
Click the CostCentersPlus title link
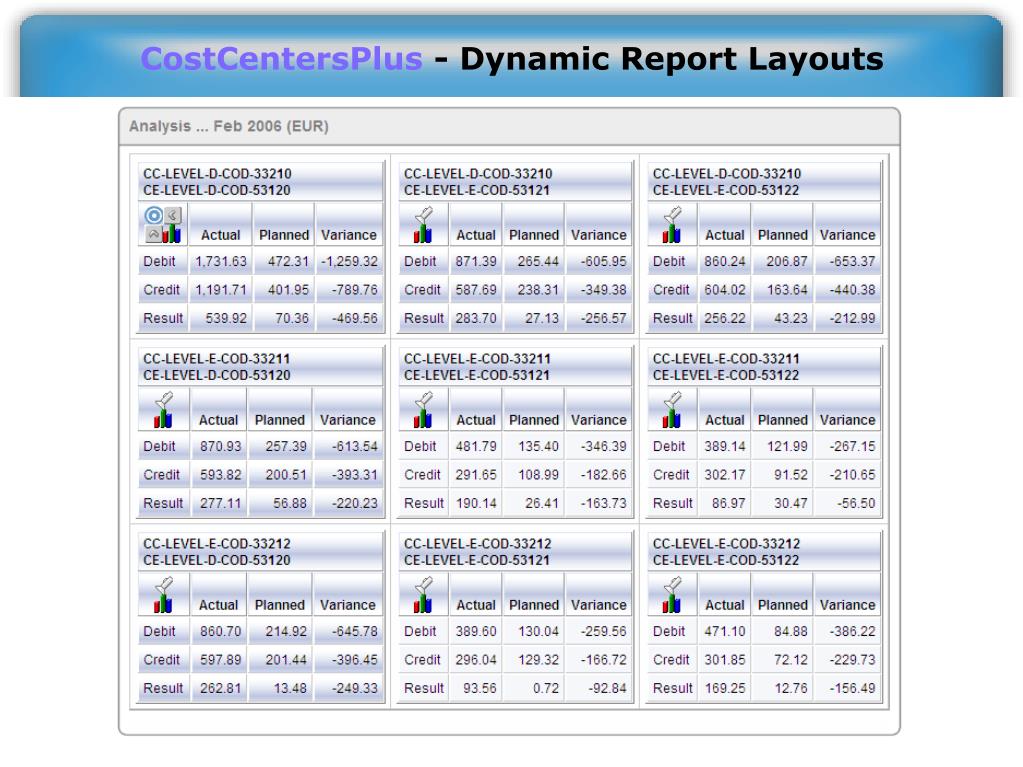tap(281, 59)
